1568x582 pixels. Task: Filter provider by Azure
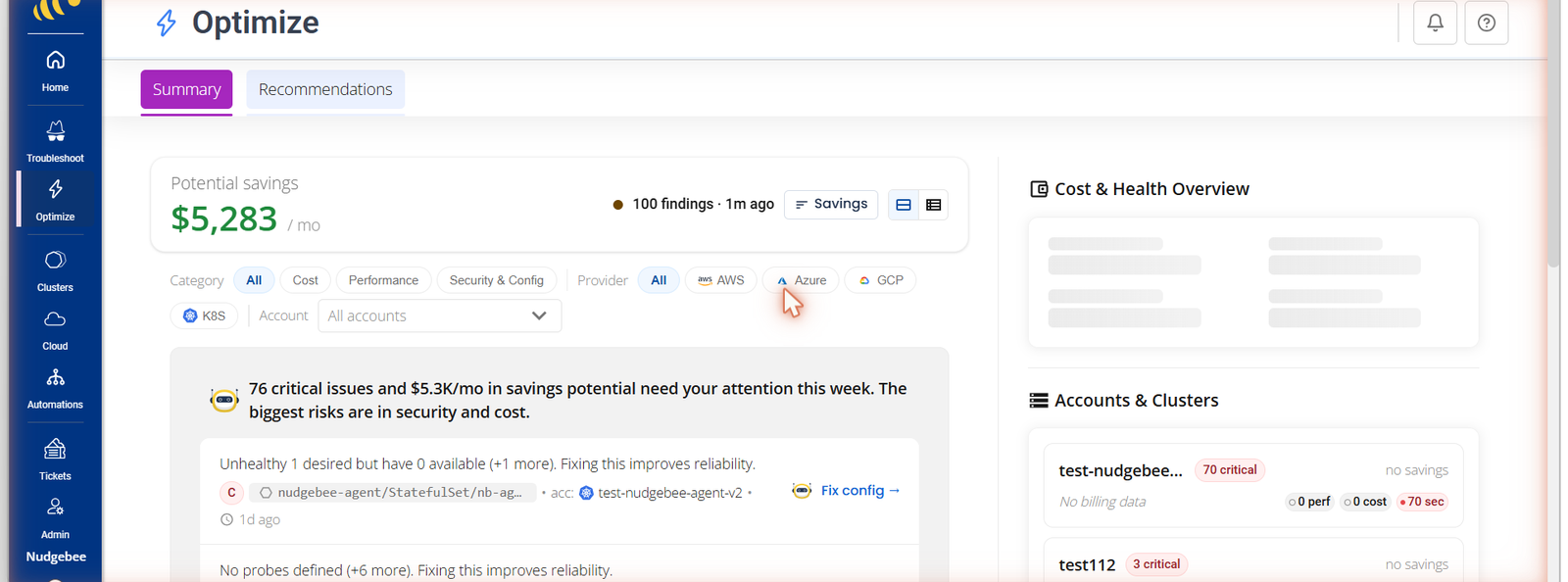(801, 280)
